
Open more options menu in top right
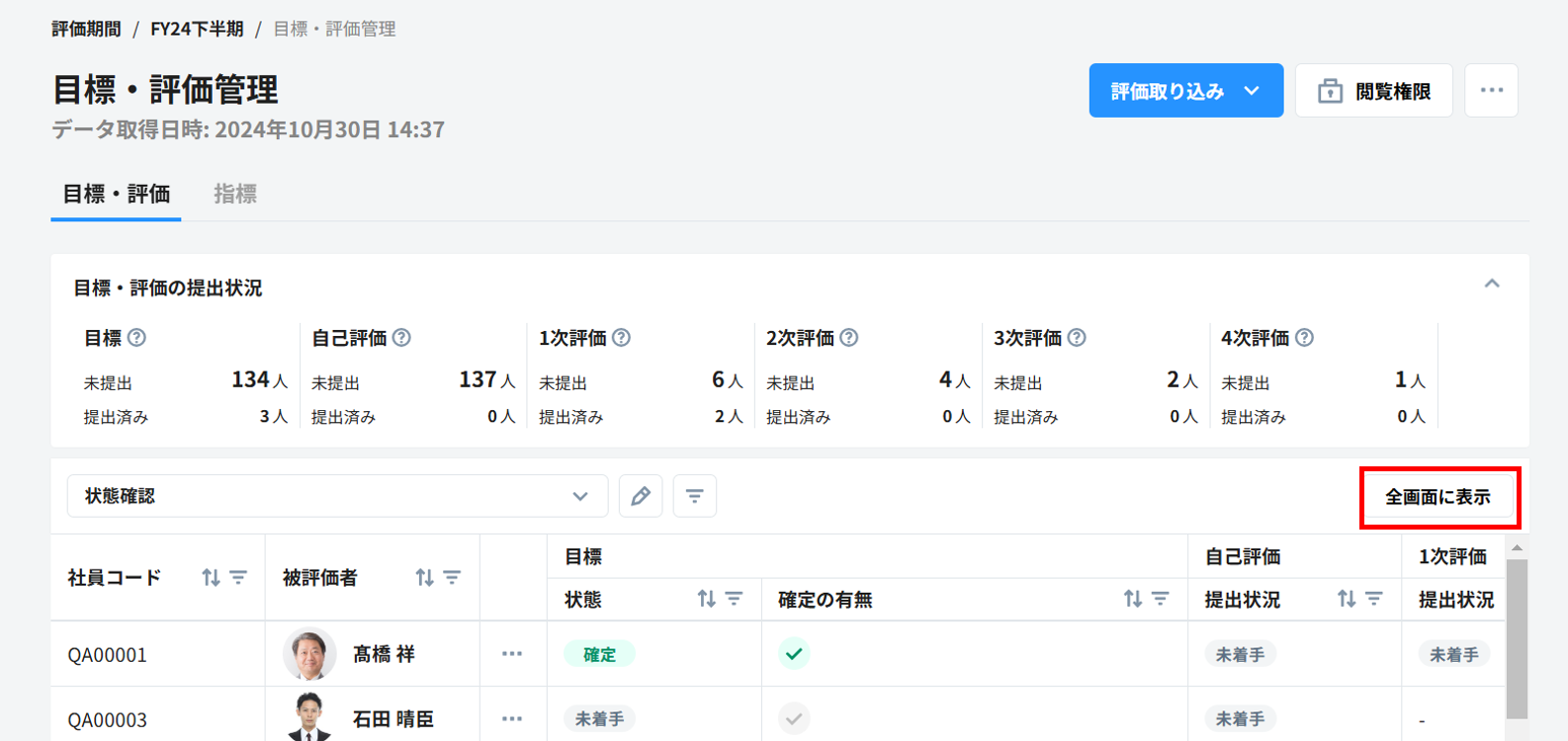coord(1491,91)
